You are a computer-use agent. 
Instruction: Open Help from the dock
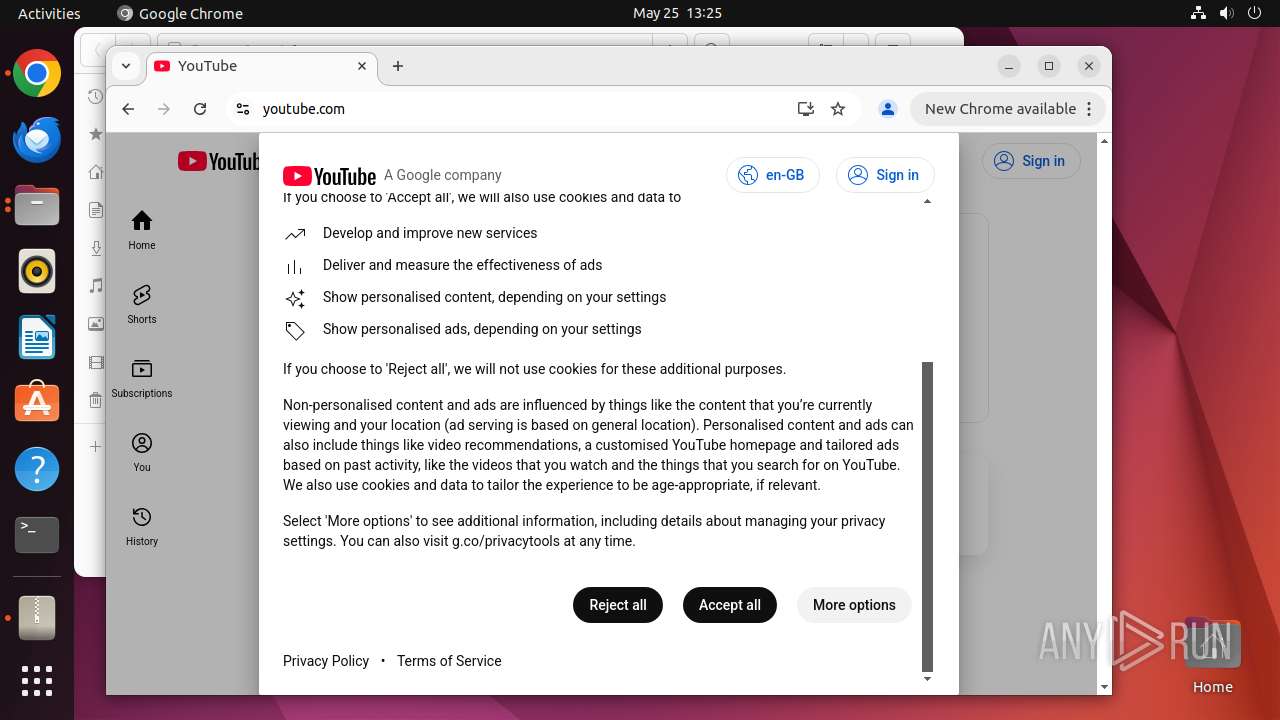pos(37,469)
